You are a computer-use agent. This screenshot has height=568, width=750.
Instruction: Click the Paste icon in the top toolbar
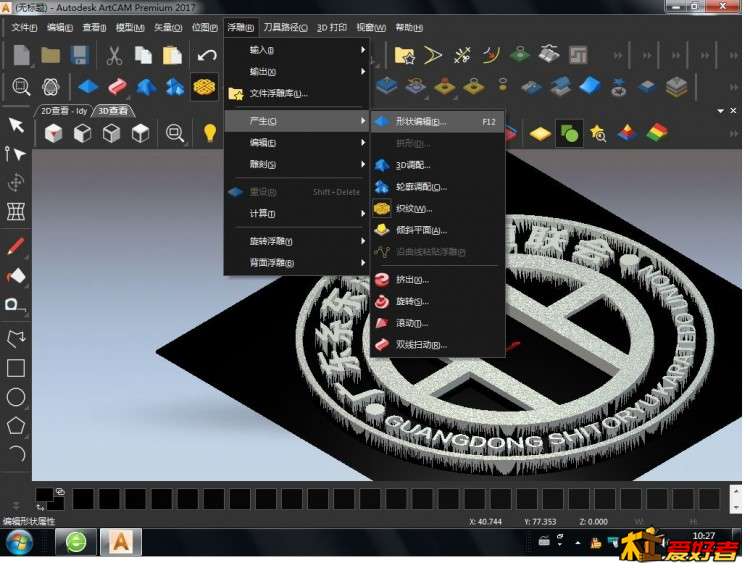[172, 55]
